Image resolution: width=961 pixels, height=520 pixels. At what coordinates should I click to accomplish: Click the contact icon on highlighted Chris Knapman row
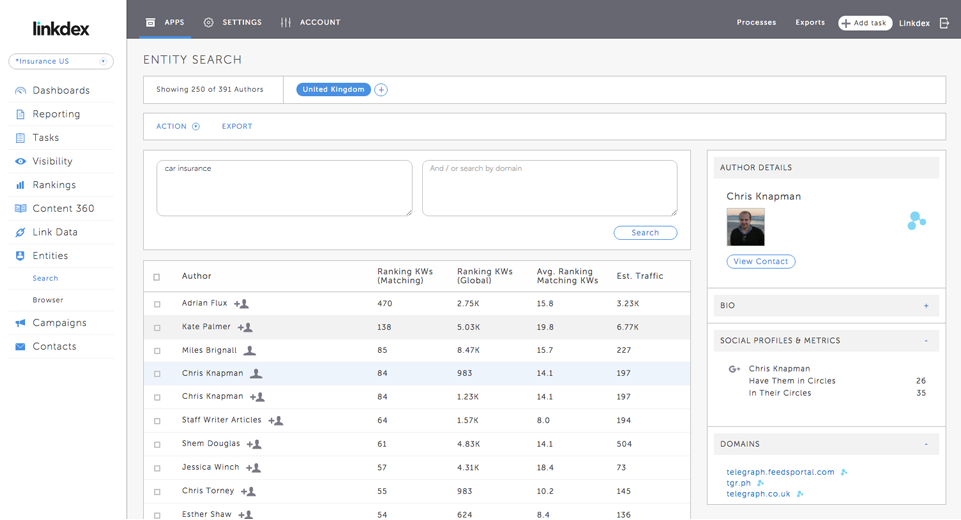click(x=256, y=373)
